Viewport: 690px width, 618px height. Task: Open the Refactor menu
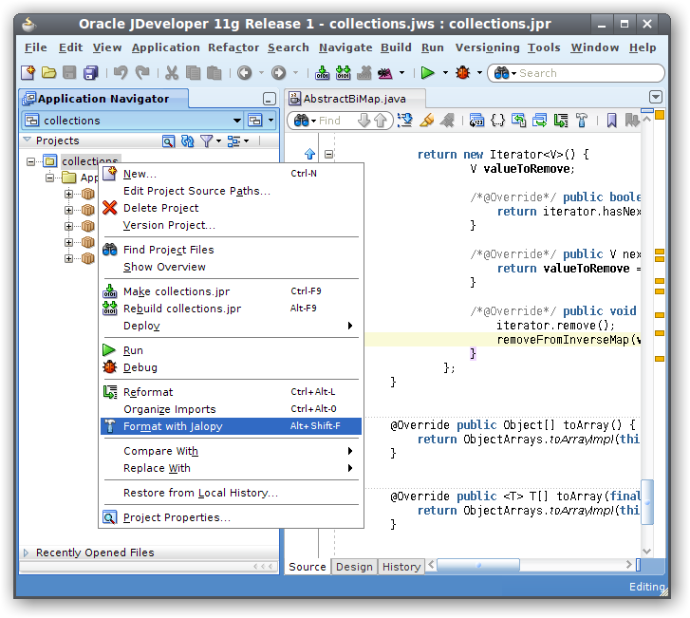click(234, 48)
